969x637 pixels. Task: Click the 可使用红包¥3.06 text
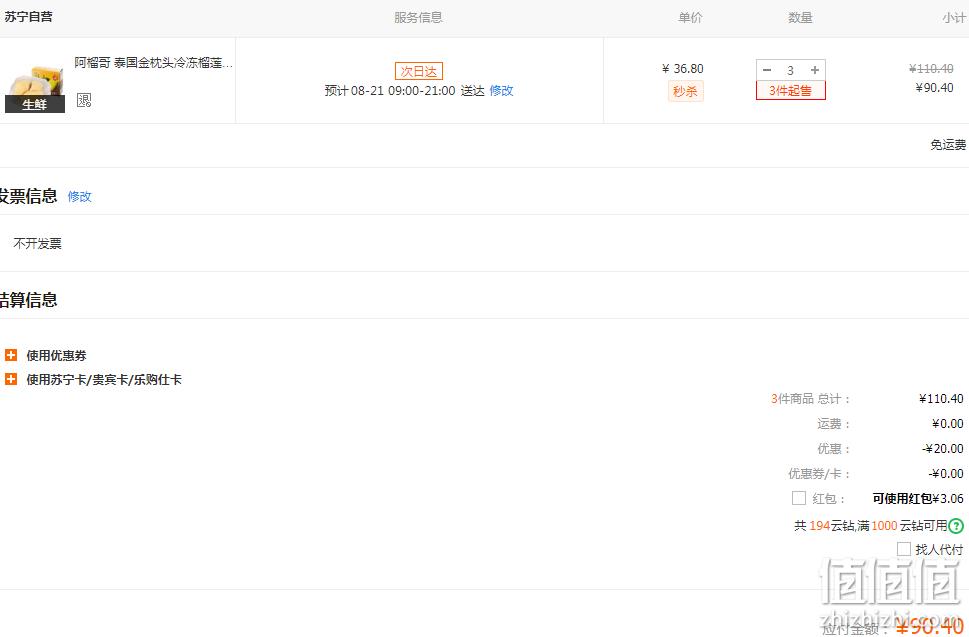[918, 498]
